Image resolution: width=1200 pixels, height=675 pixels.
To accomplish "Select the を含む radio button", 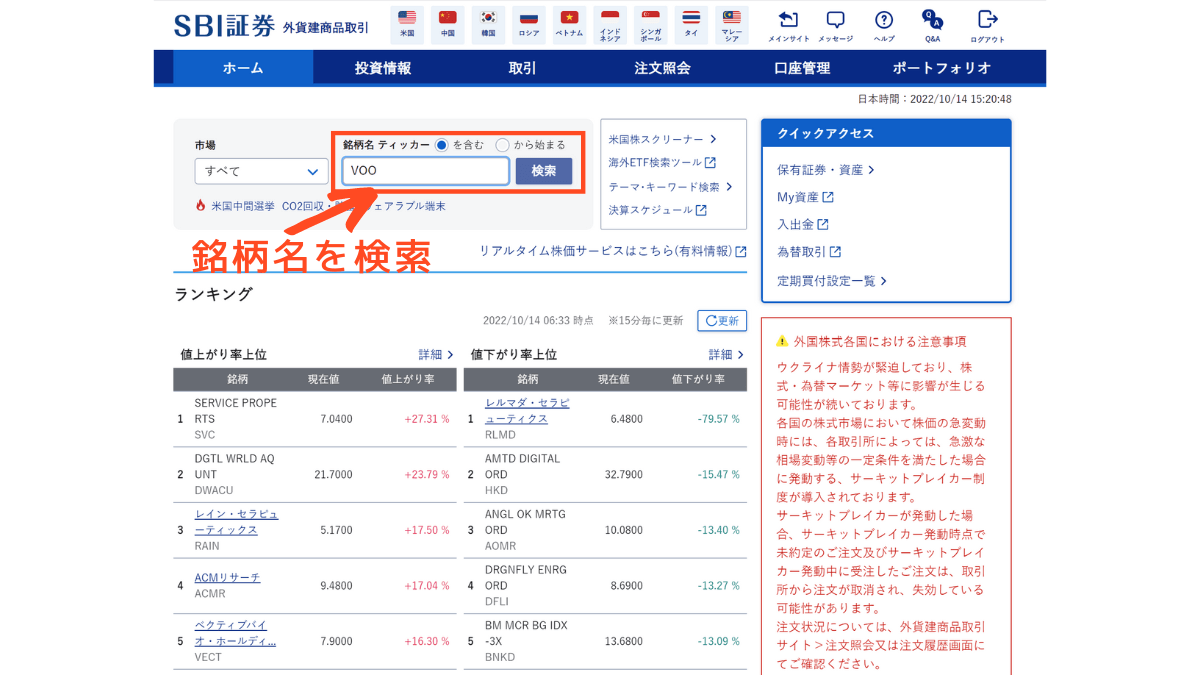I will (x=442, y=145).
